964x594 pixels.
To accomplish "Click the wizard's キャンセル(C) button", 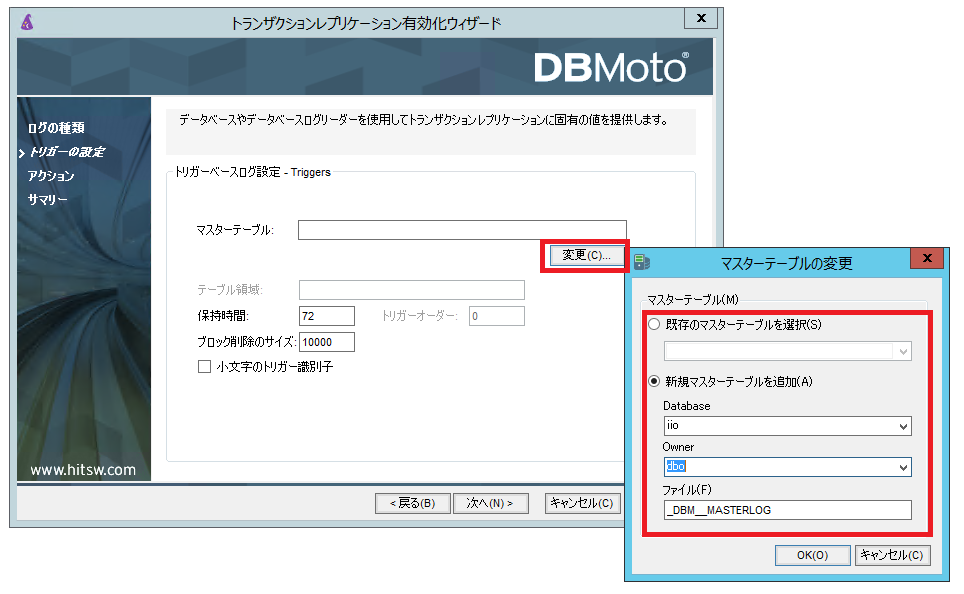I will tap(582, 503).
